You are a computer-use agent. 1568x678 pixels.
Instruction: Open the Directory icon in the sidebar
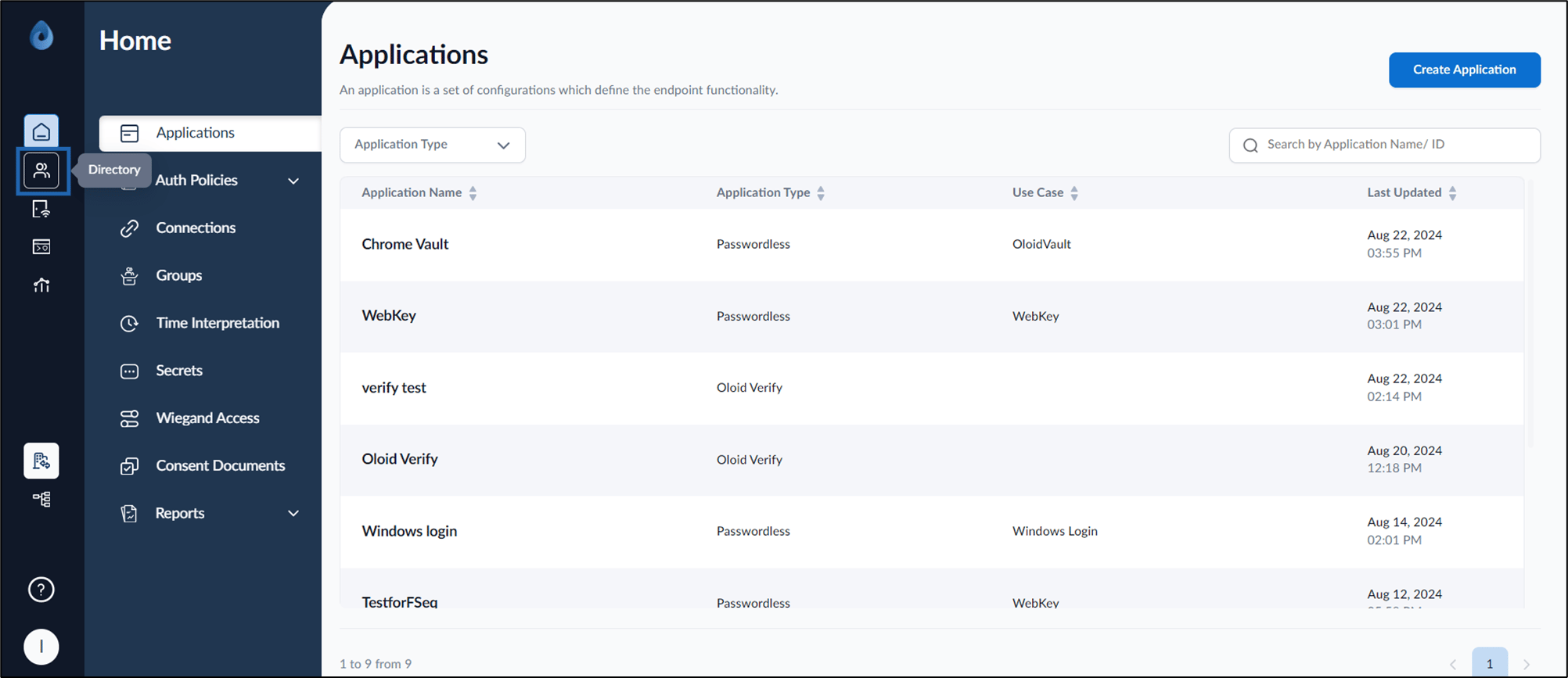[41, 170]
